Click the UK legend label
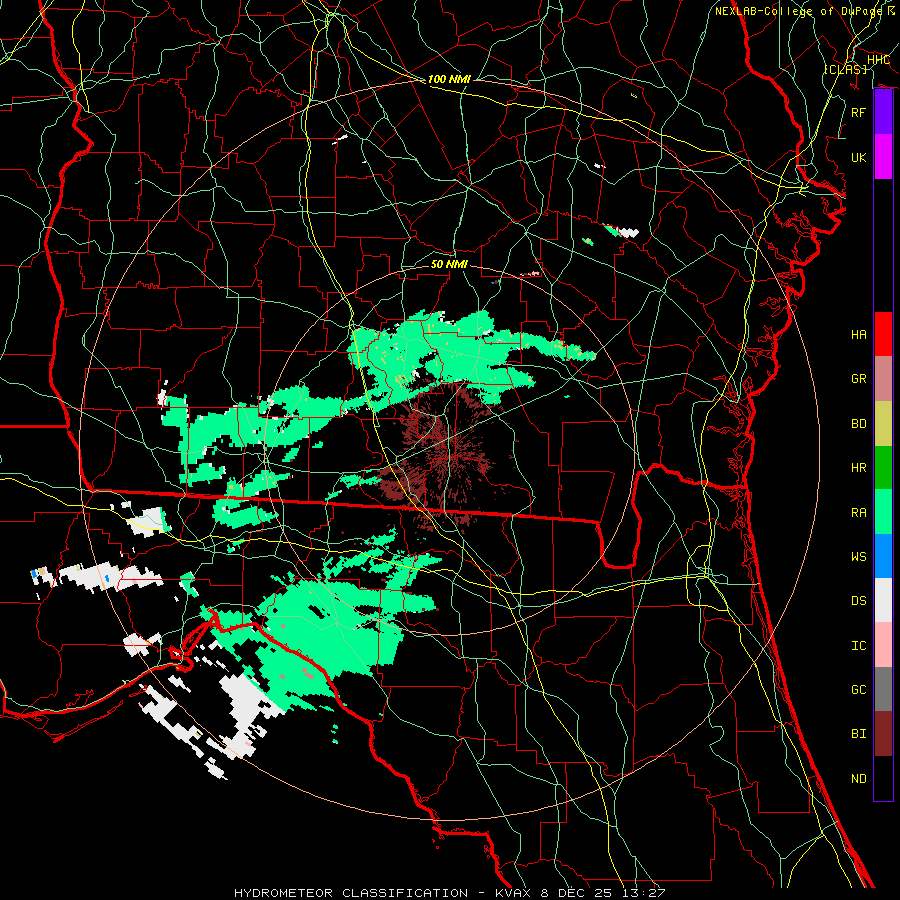 pyautogui.click(x=858, y=157)
